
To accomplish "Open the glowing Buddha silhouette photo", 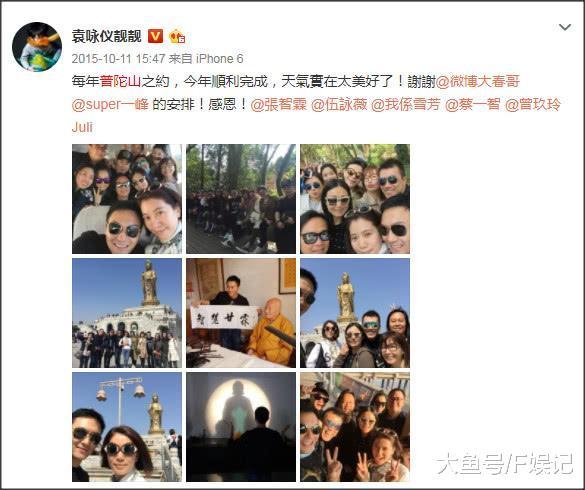I will [241, 427].
